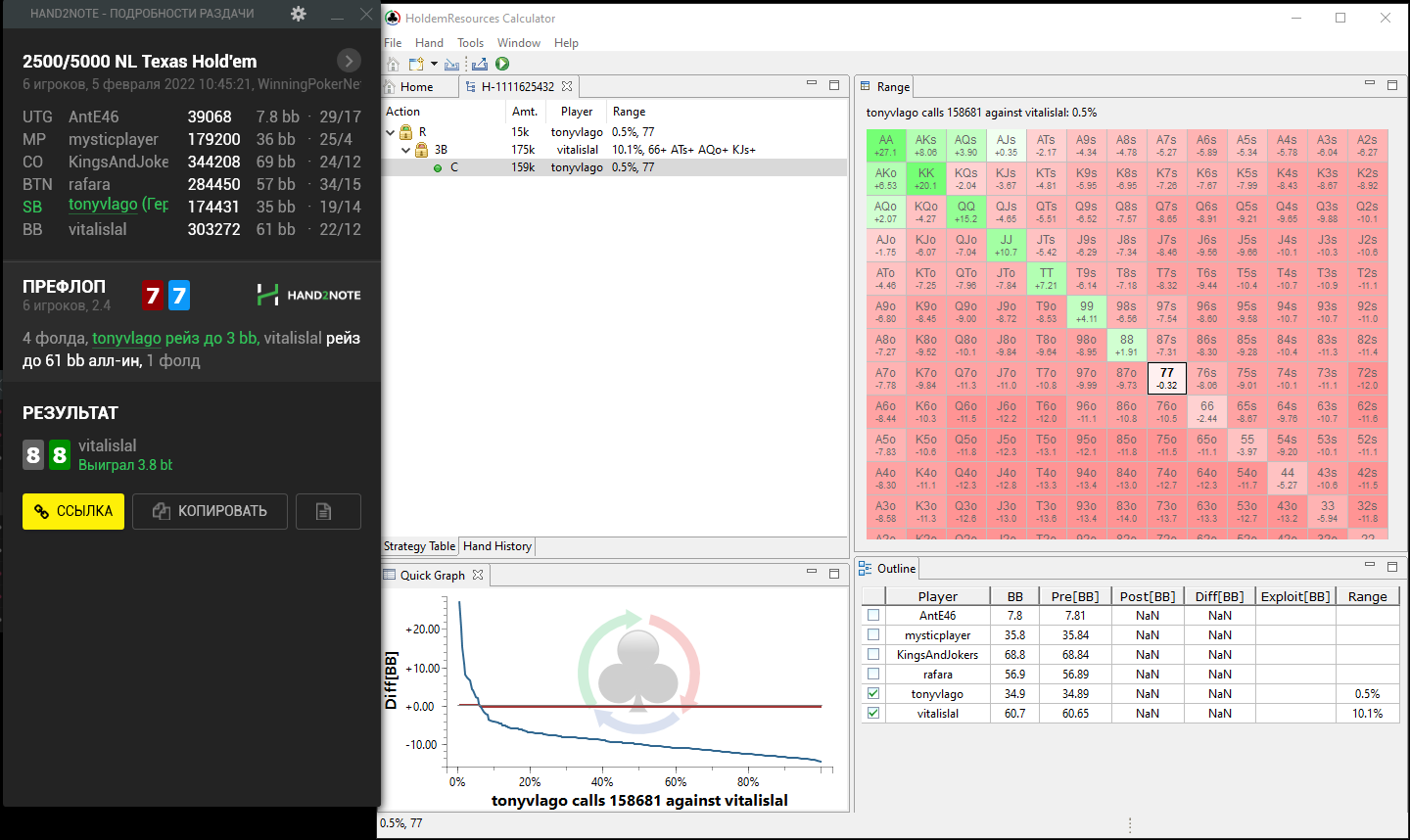The height and width of the screenshot is (840, 1410).
Task: Click the Home icon in HoldemResources toolbar
Action: 393,64
